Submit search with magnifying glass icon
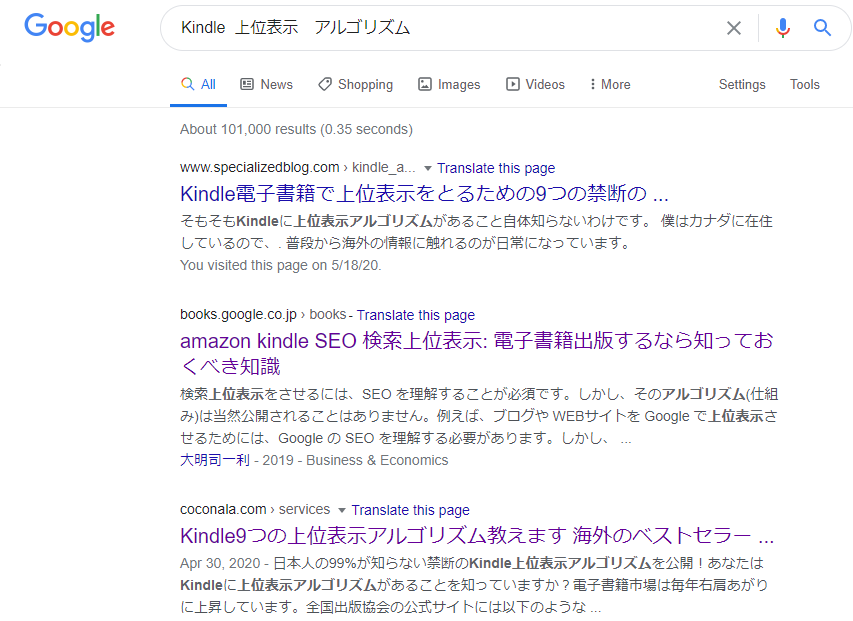The width and height of the screenshot is (853, 621). click(x=822, y=28)
